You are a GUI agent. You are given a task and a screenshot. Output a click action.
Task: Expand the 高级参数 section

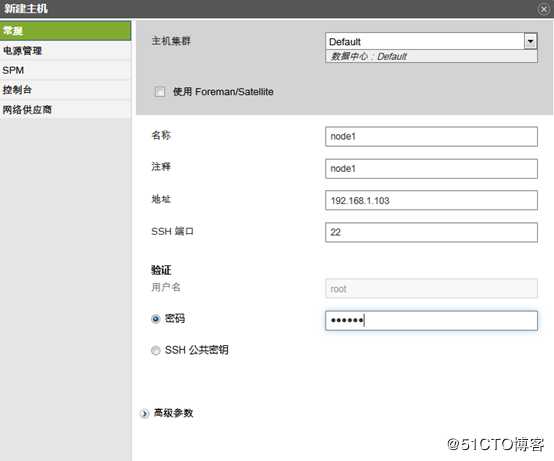click(144, 413)
